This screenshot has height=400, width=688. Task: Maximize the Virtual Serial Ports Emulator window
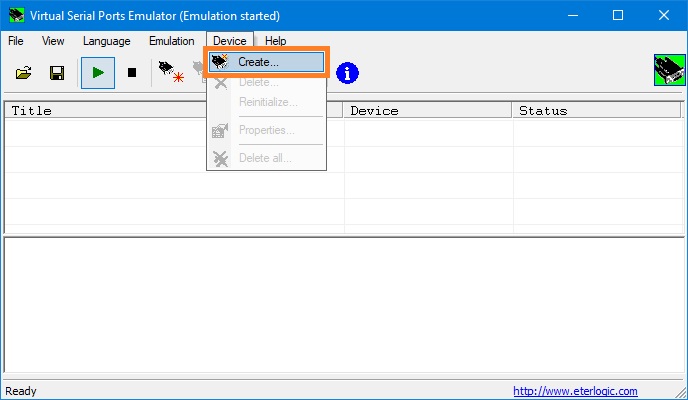click(618, 15)
